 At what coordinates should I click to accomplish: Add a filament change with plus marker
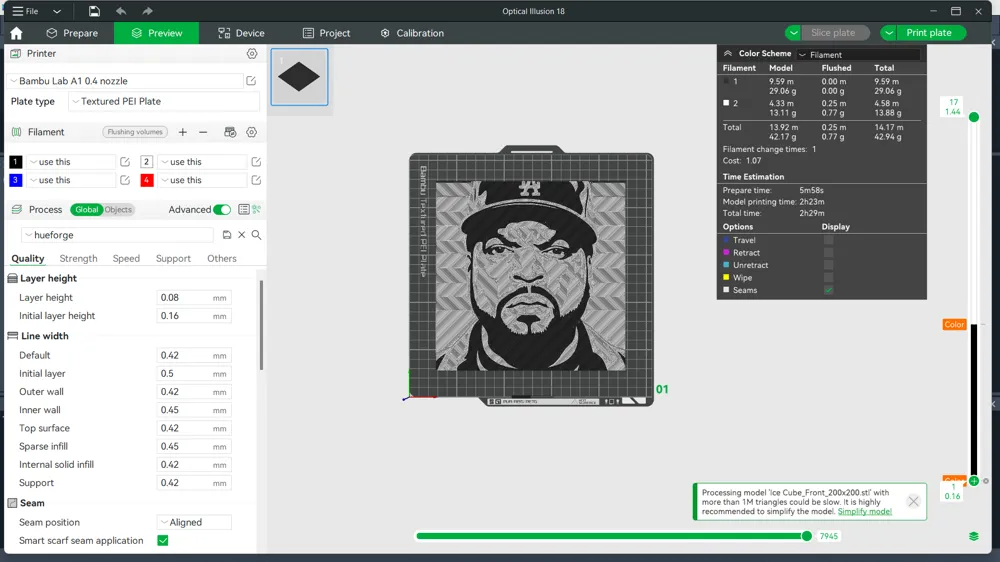[x=974, y=481]
